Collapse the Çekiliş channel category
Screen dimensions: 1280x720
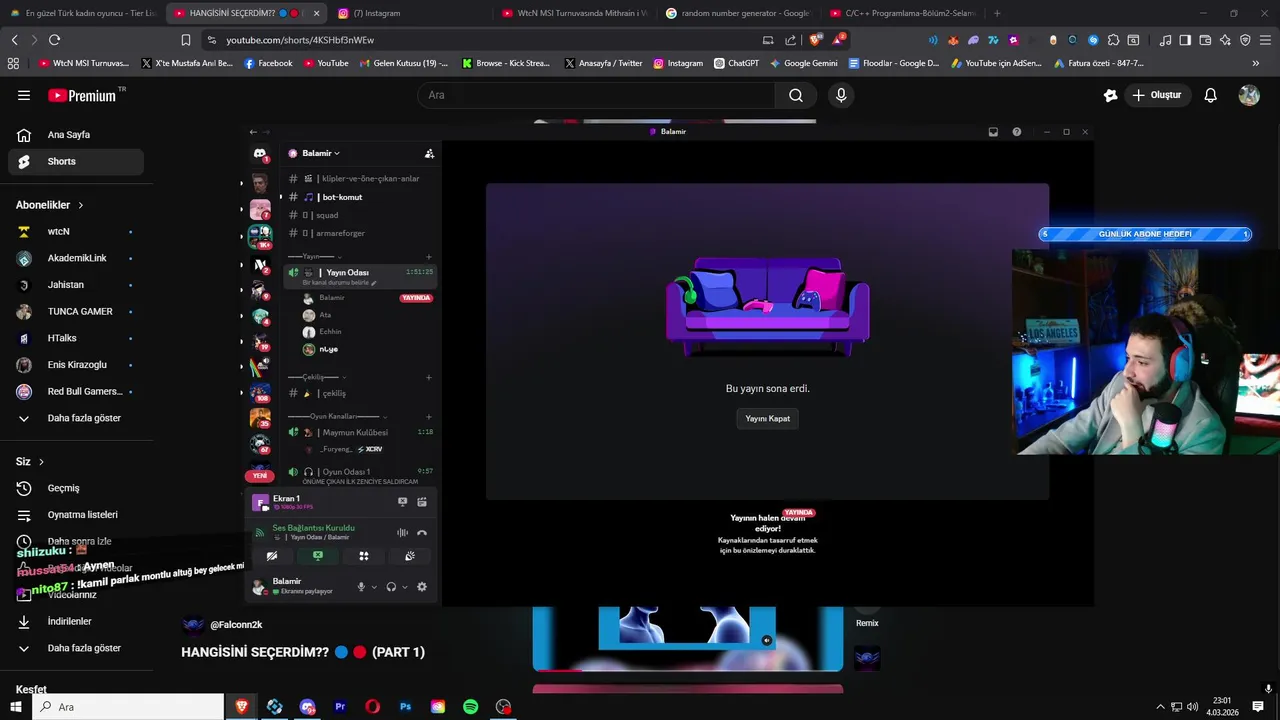pyautogui.click(x=317, y=377)
